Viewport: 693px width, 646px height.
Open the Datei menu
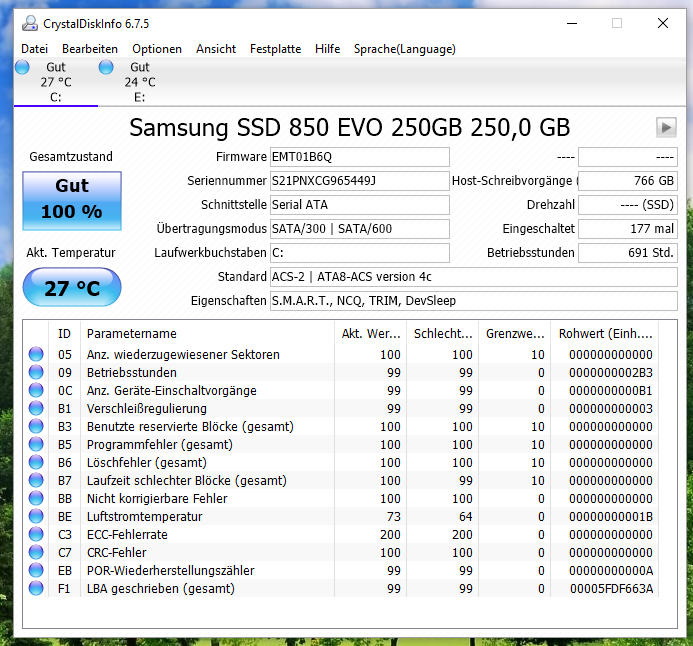[34, 49]
